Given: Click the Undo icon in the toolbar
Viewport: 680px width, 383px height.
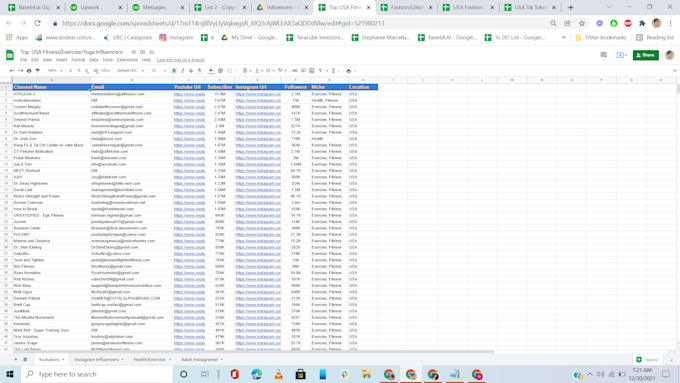Looking at the screenshot, I should point(12,70).
